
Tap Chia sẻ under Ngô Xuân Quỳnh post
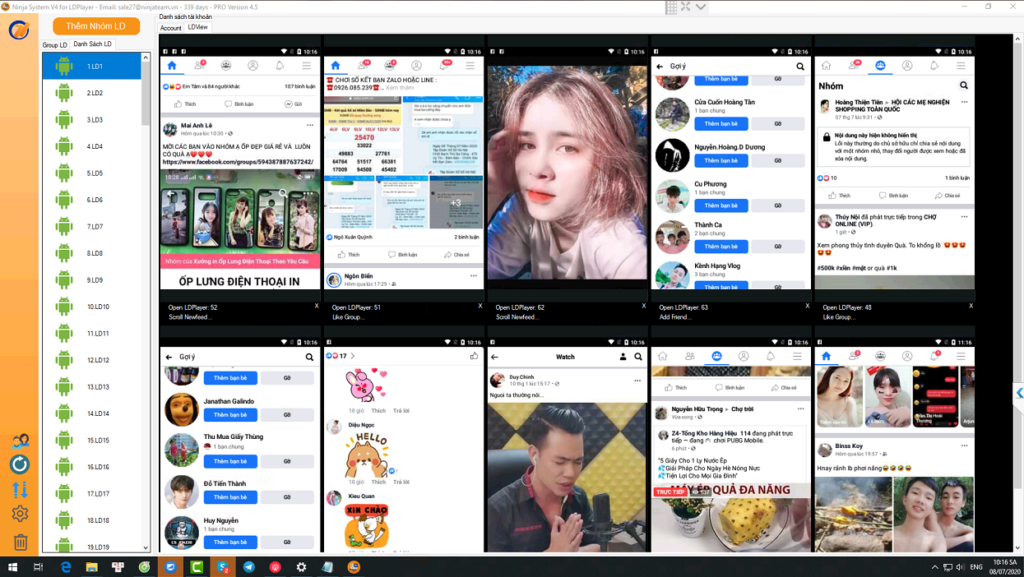(457, 255)
